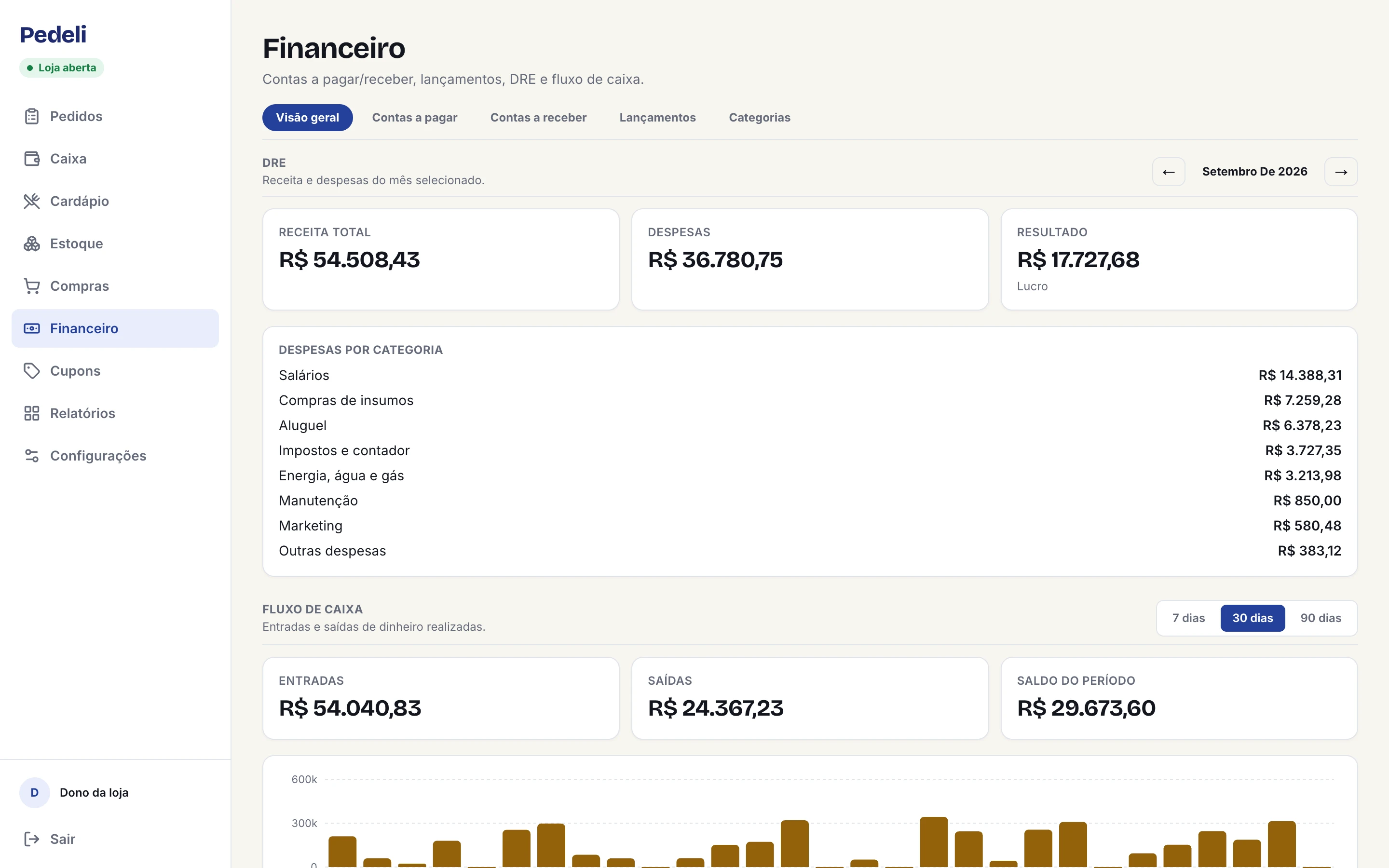The image size is (1389, 868).
Task: Click the Compras de insumos row label
Action: click(346, 401)
